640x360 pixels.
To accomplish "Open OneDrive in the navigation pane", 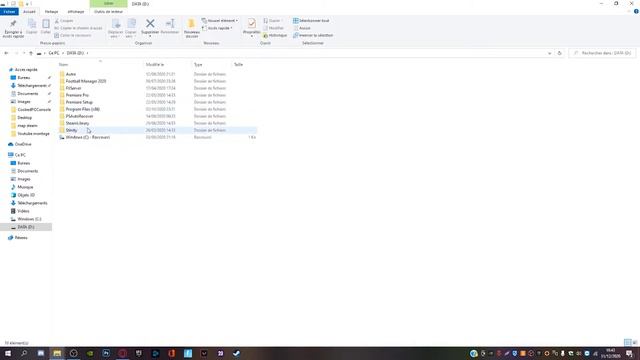I will (x=23, y=144).
